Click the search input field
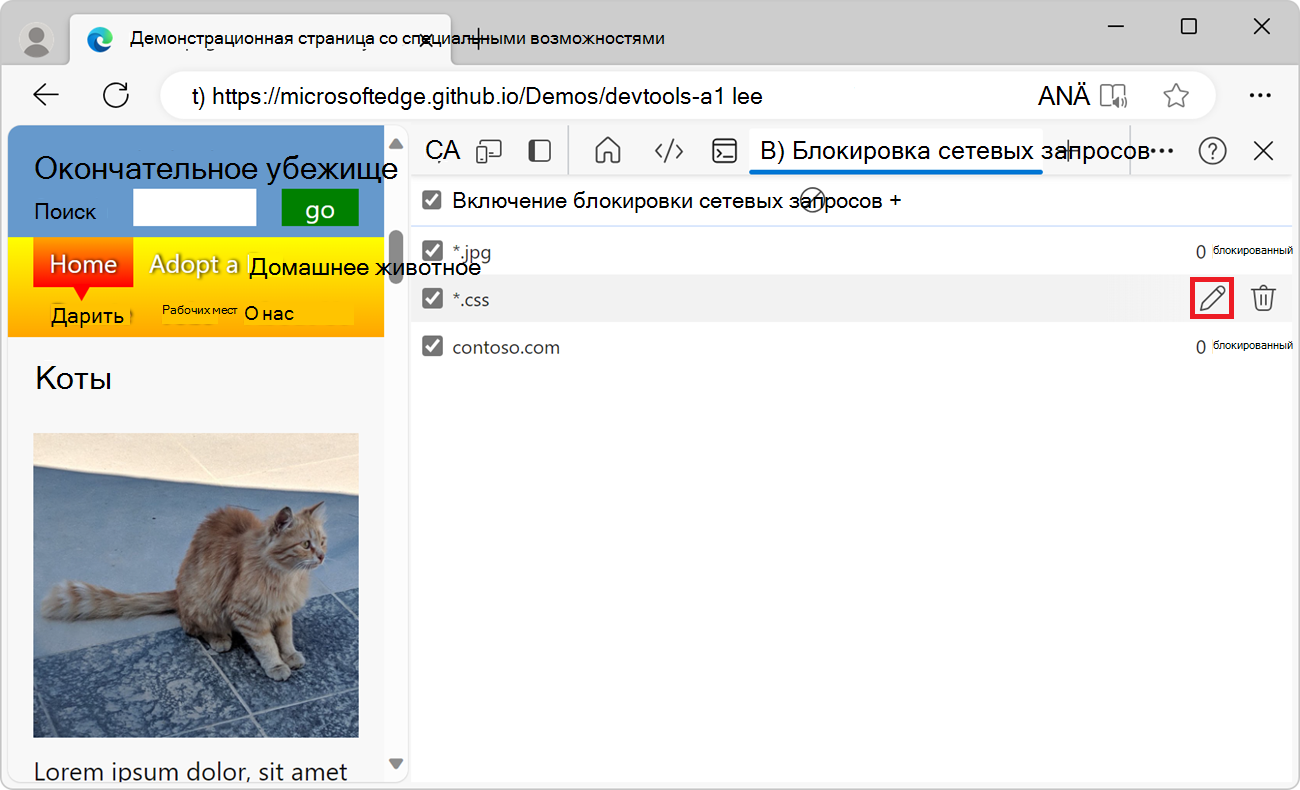Viewport: 1300px width, 790px height. [x=195, y=209]
